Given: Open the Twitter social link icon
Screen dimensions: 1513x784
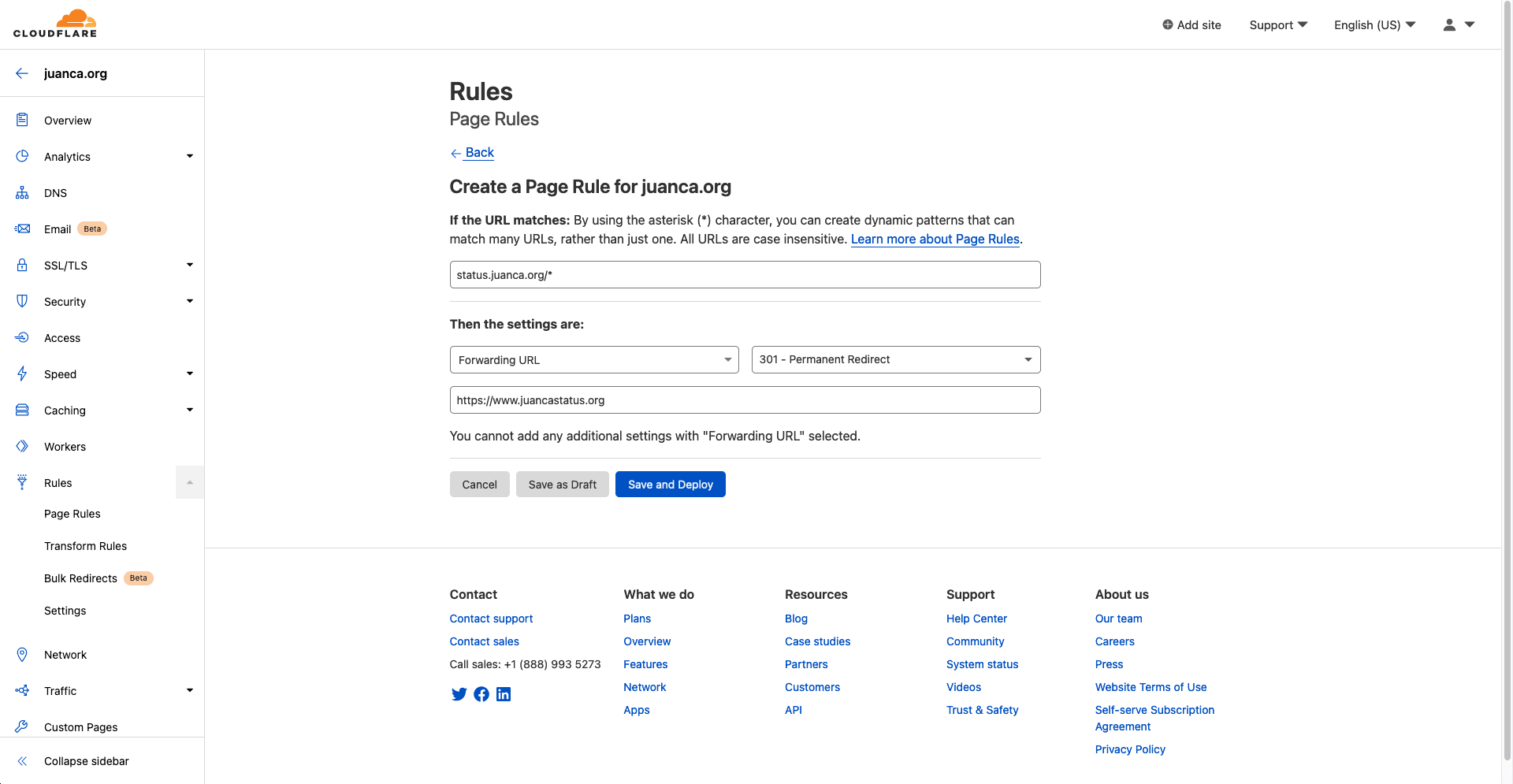Looking at the screenshot, I should pyautogui.click(x=459, y=694).
